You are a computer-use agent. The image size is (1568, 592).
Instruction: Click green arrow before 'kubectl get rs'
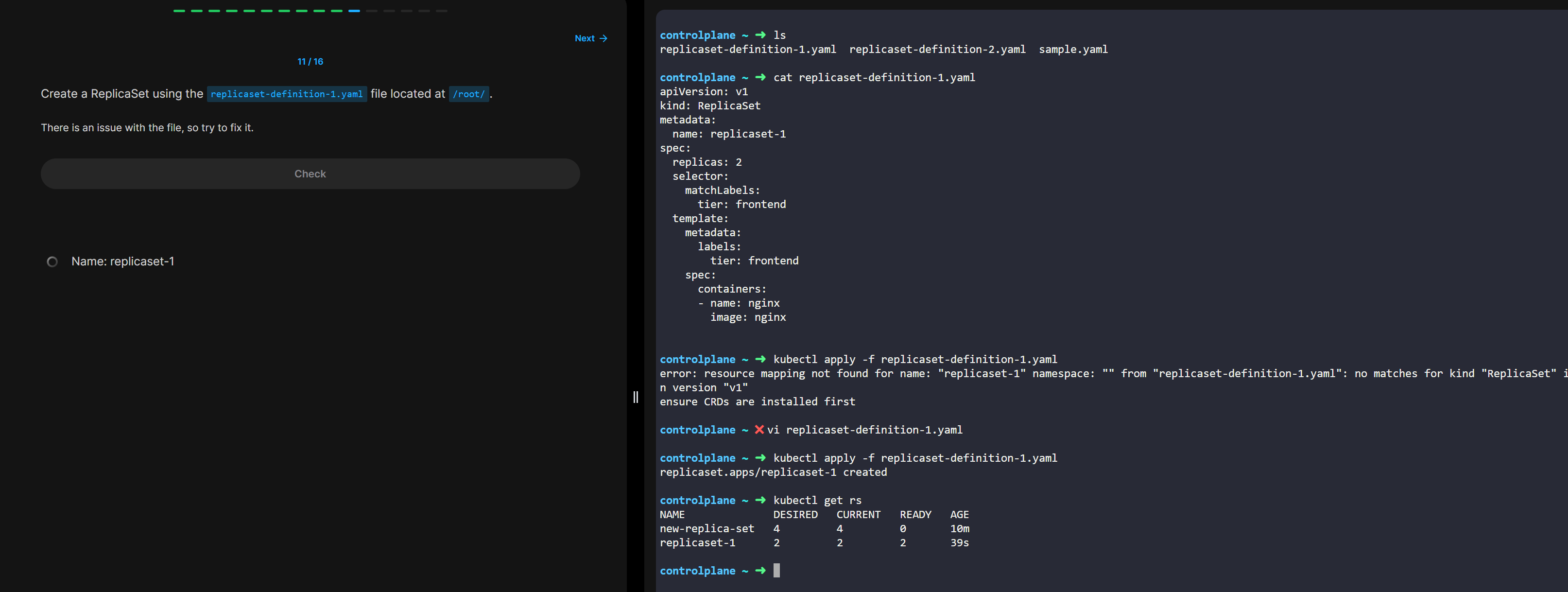point(760,500)
